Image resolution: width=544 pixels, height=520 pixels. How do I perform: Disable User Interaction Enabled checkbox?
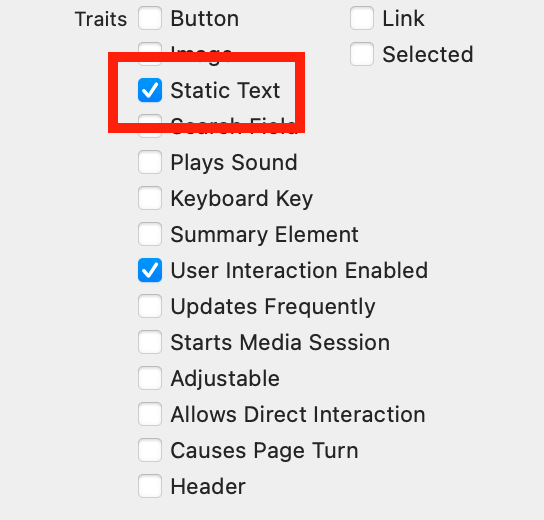[150, 270]
